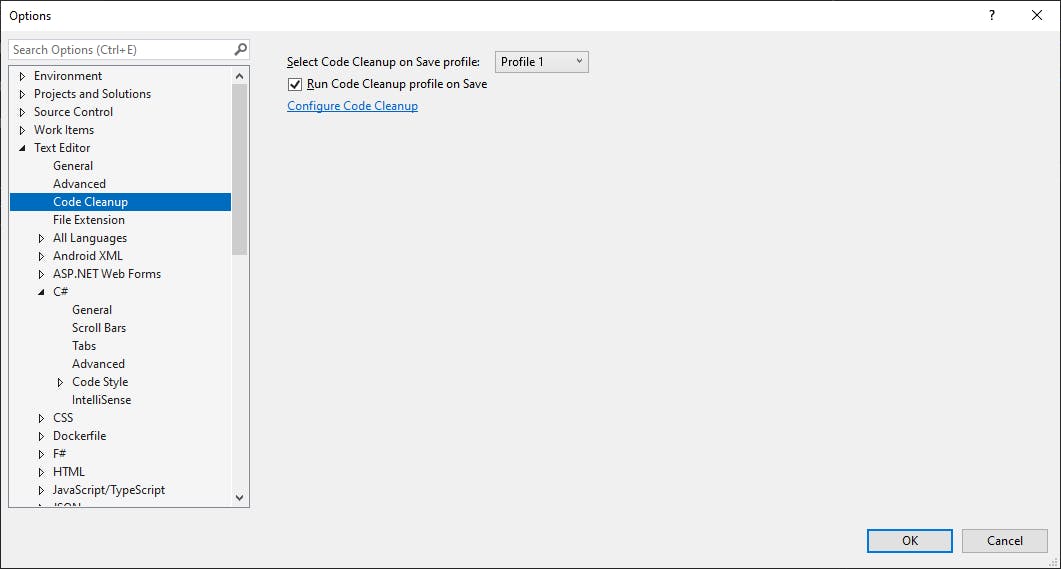The height and width of the screenshot is (569, 1061).
Task: Expand the Source Control node
Action: point(22,112)
